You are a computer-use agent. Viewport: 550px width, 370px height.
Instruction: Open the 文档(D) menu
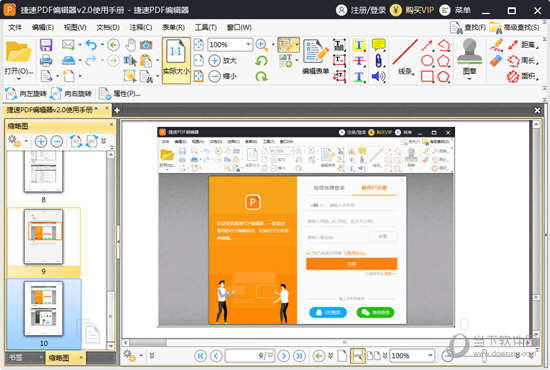[108, 27]
